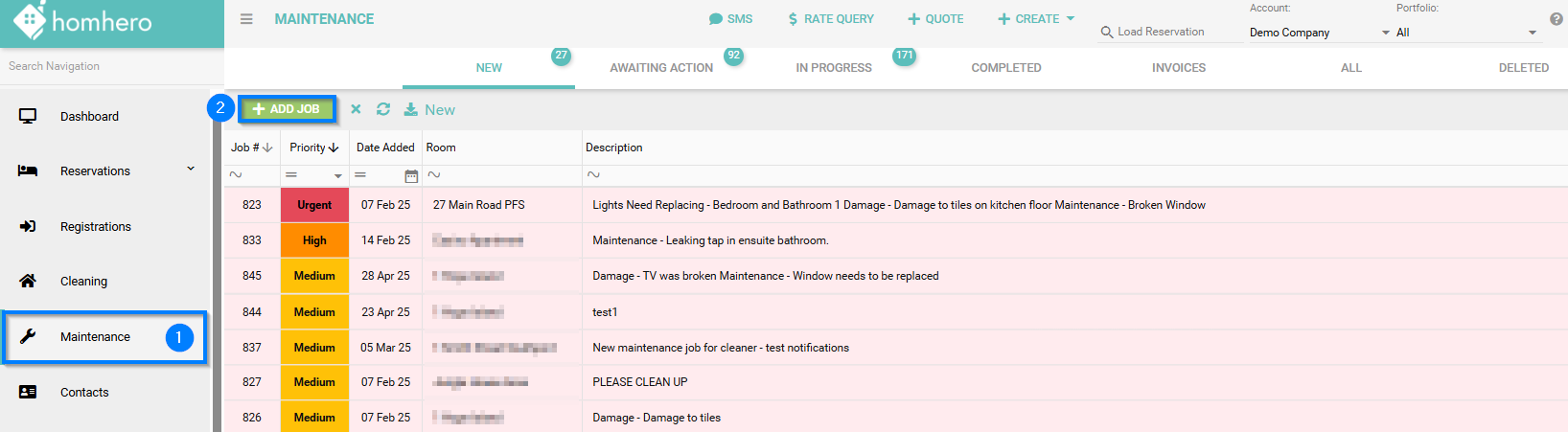Select Urgent priority cell for job 823

pyautogui.click(x=314, y=205)
